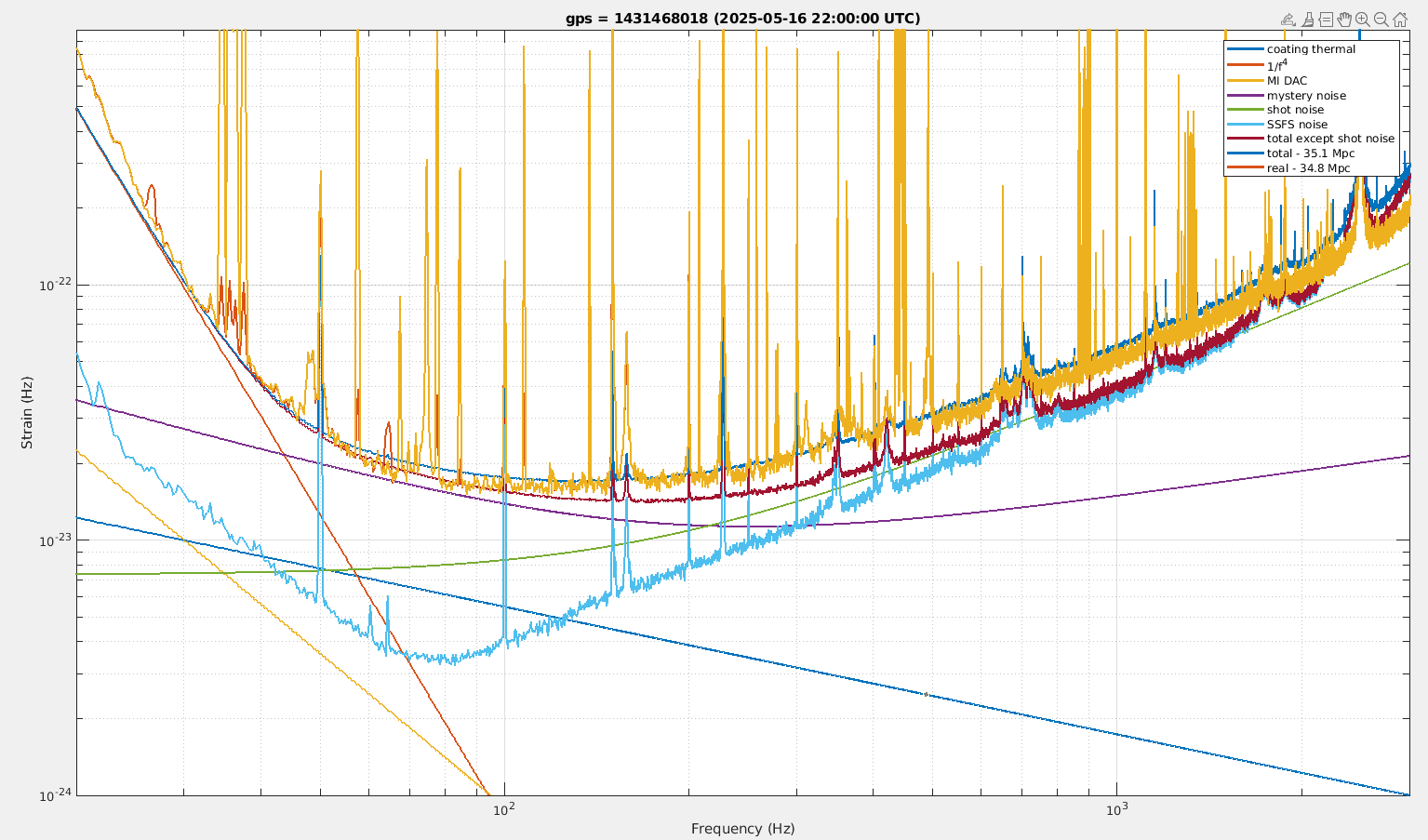The image size is (1428, 840).
Task: Click the 'Frequency (Hz)' x-axis label
Action: (x=742, y=828)
